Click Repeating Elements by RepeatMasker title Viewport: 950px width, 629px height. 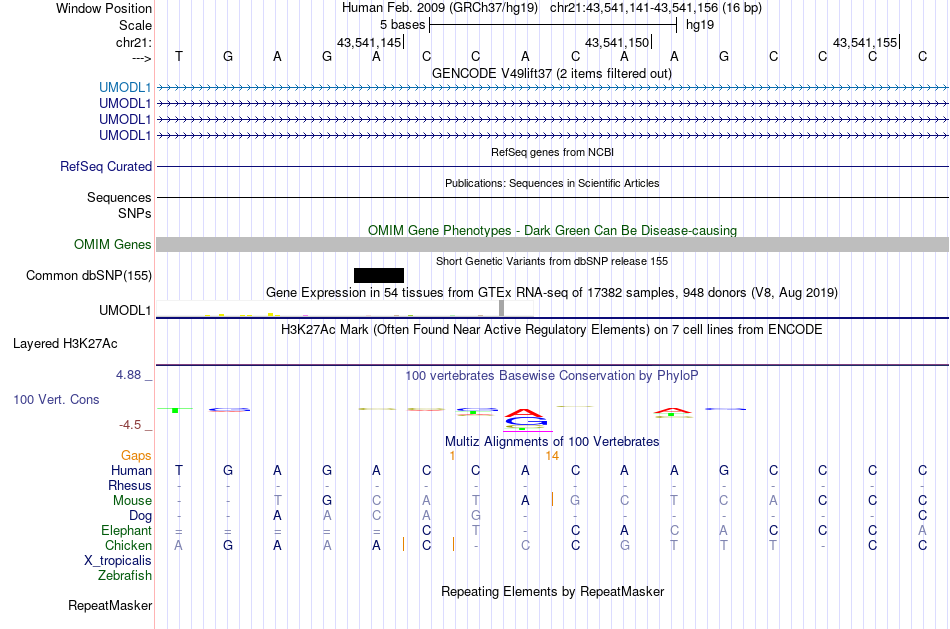[x=553, y=591]
